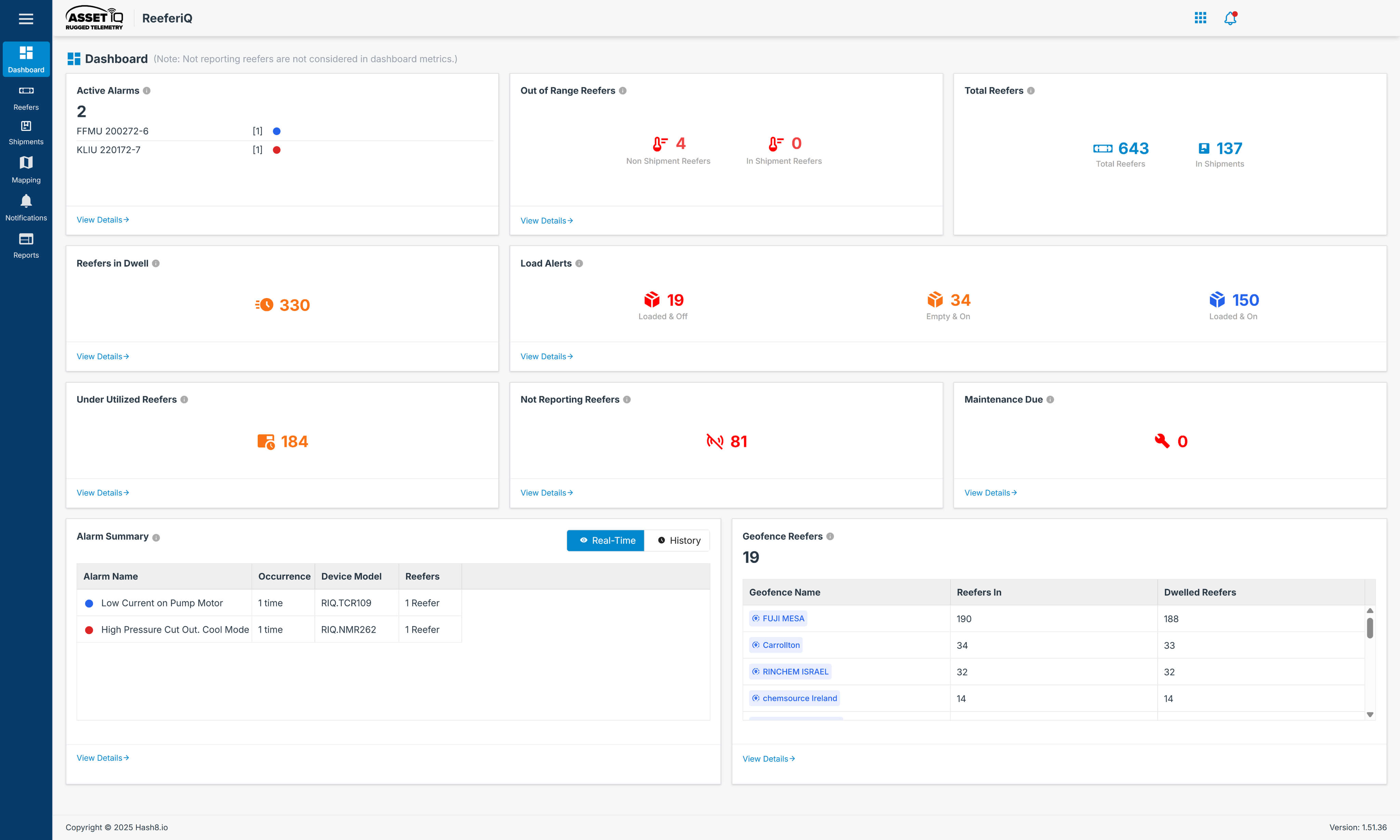Open View Details for Load Alerts
Viewport: 1400px width, 840px height.
pos(546,356)
